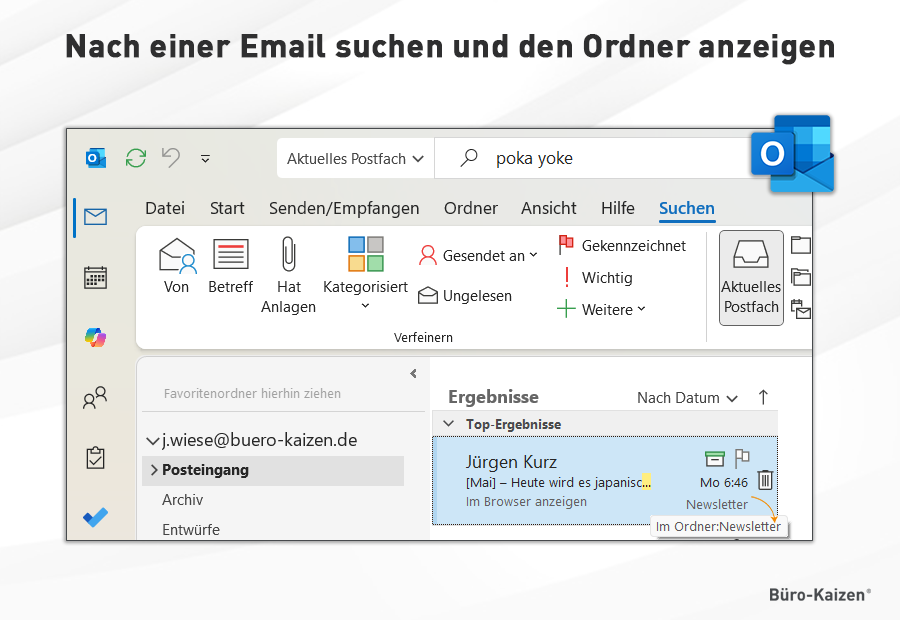Open Copilot in the sidebar
This screenshot has width=900, height=620.
pos(95,338)
